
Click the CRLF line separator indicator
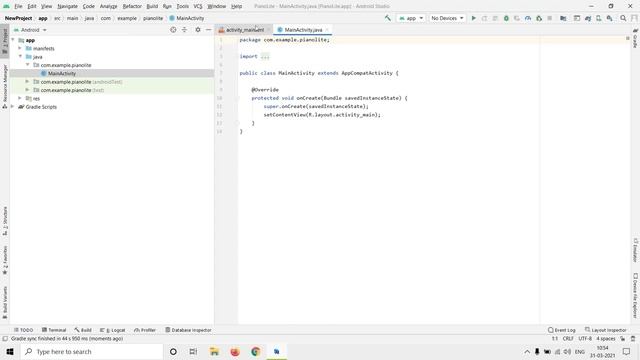[568, 339]
